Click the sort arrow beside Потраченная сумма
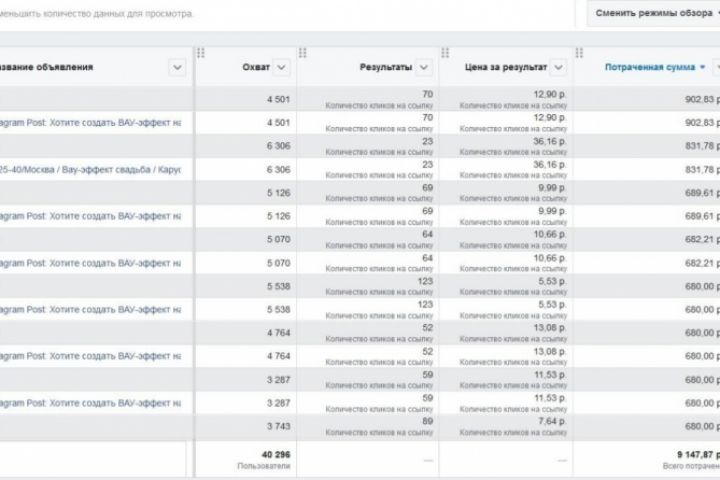720x480 pixels. point(702,67)
